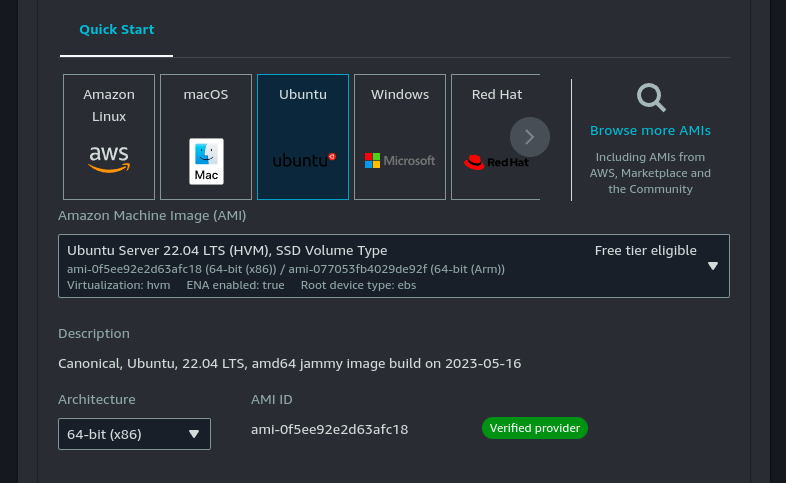Click the AMI ID ami-0f5ee92e2d63afc18 value
Image resolution: width=786 pixels, height=483 pixels.
pos(329,429)
